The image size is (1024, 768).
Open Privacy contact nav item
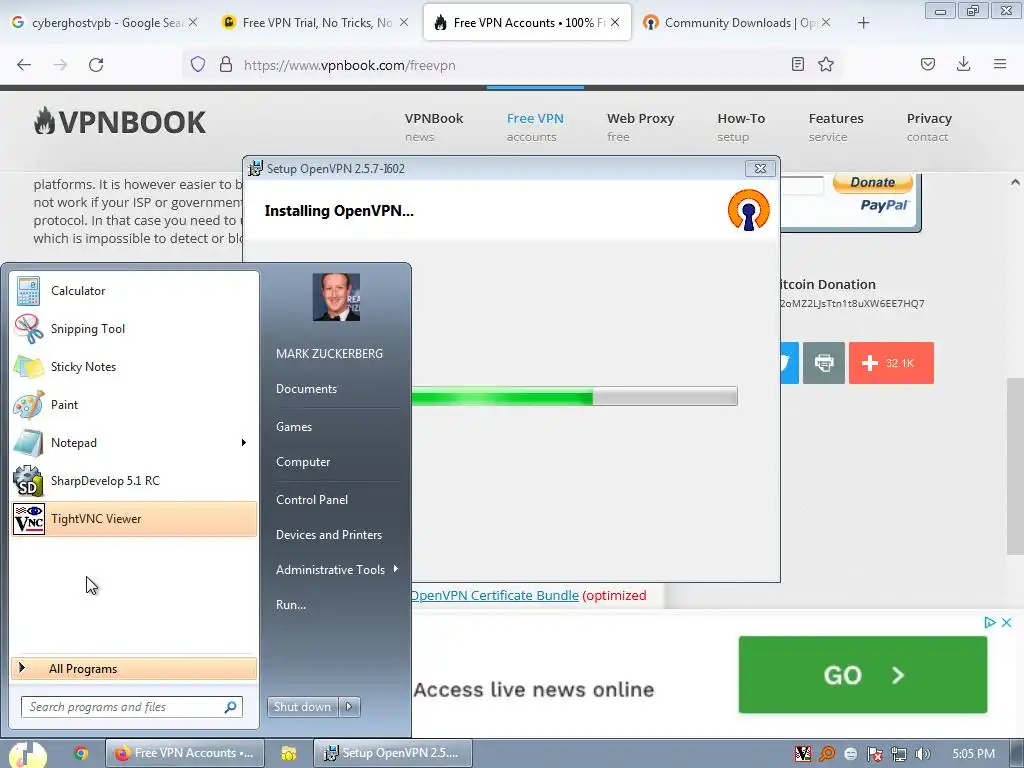coord(929,127)
